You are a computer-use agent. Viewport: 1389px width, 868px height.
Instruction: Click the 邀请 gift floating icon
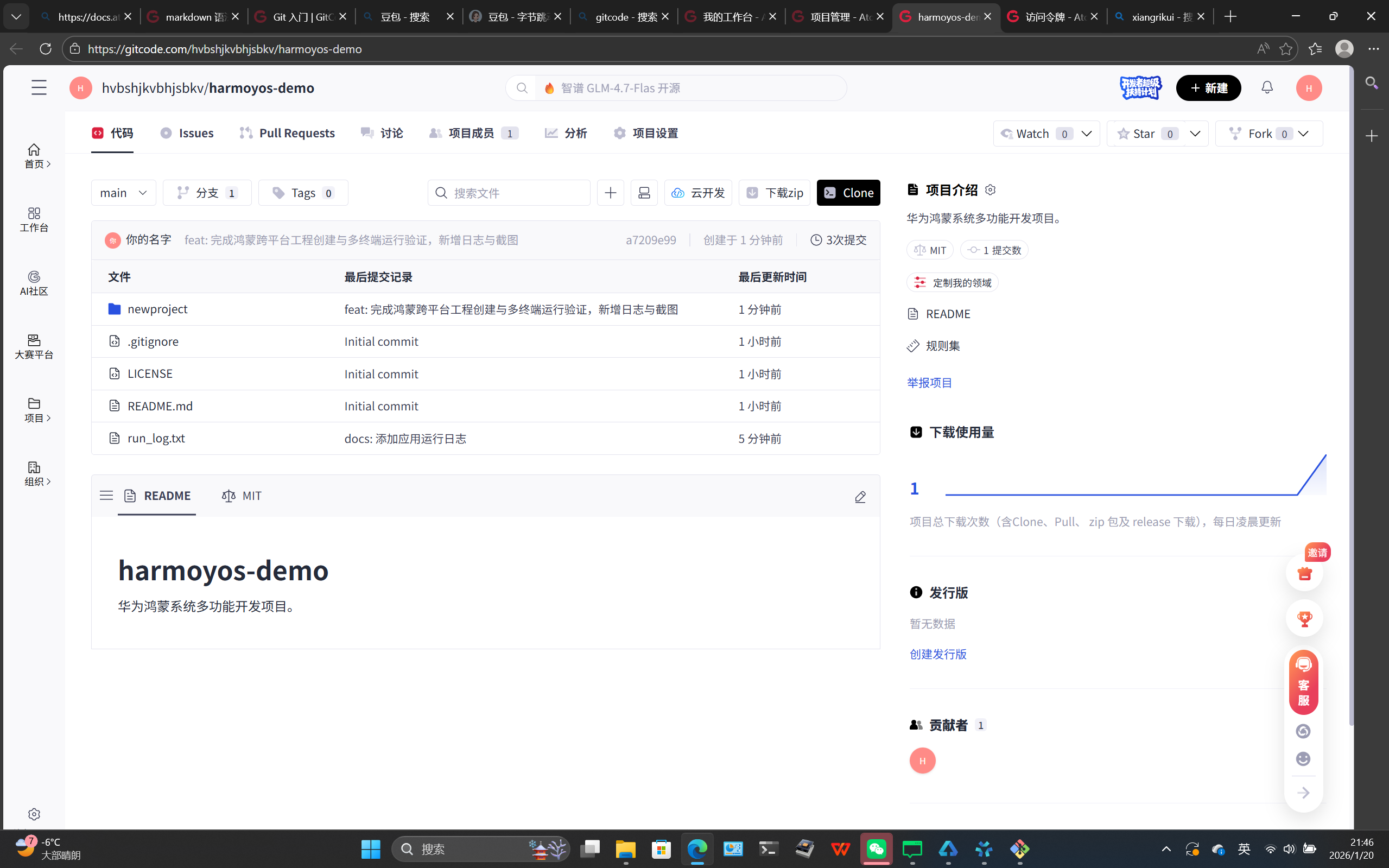point(1304,572)
